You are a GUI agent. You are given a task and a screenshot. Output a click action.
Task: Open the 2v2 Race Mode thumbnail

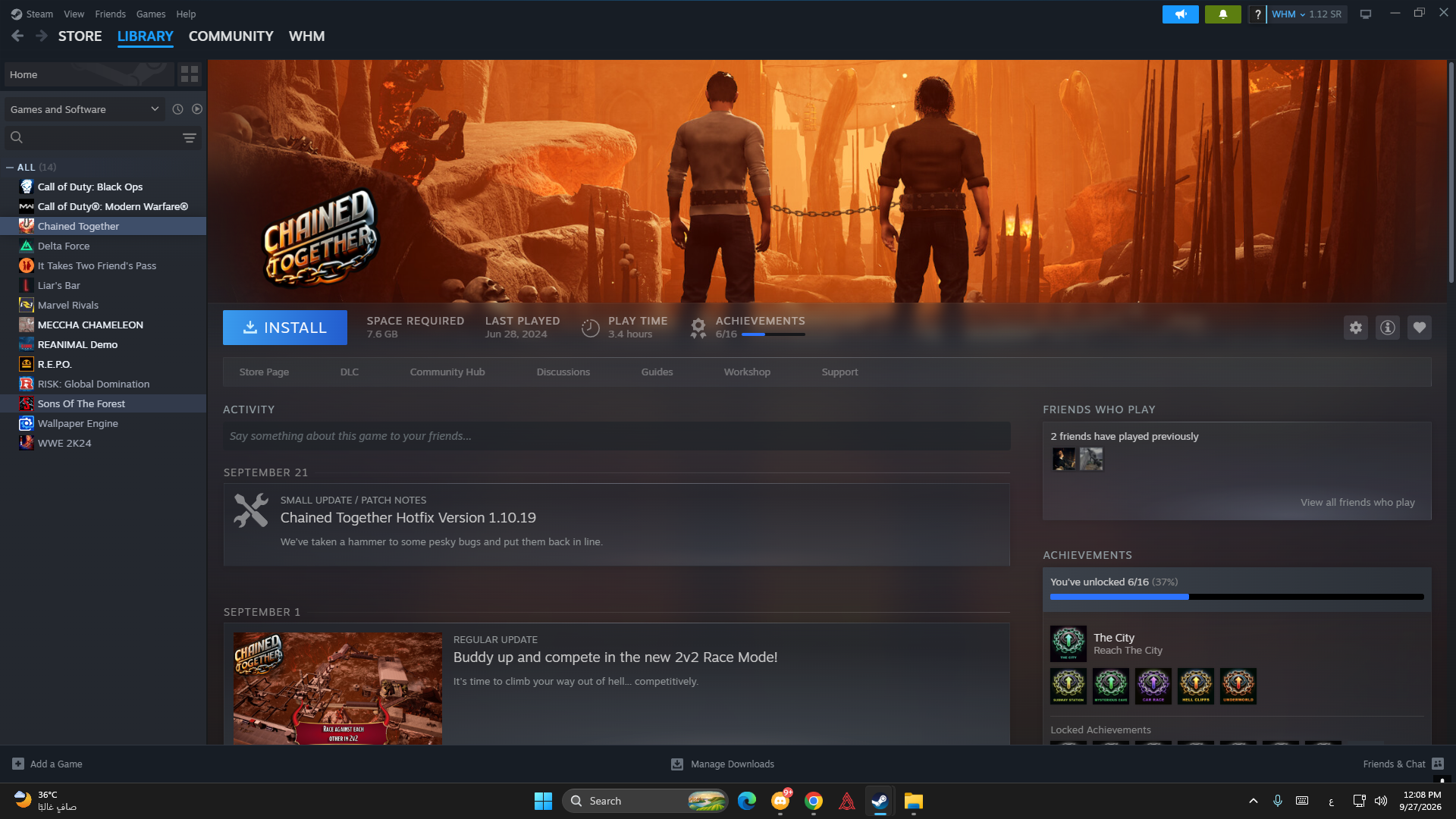[x=337, y=688]
